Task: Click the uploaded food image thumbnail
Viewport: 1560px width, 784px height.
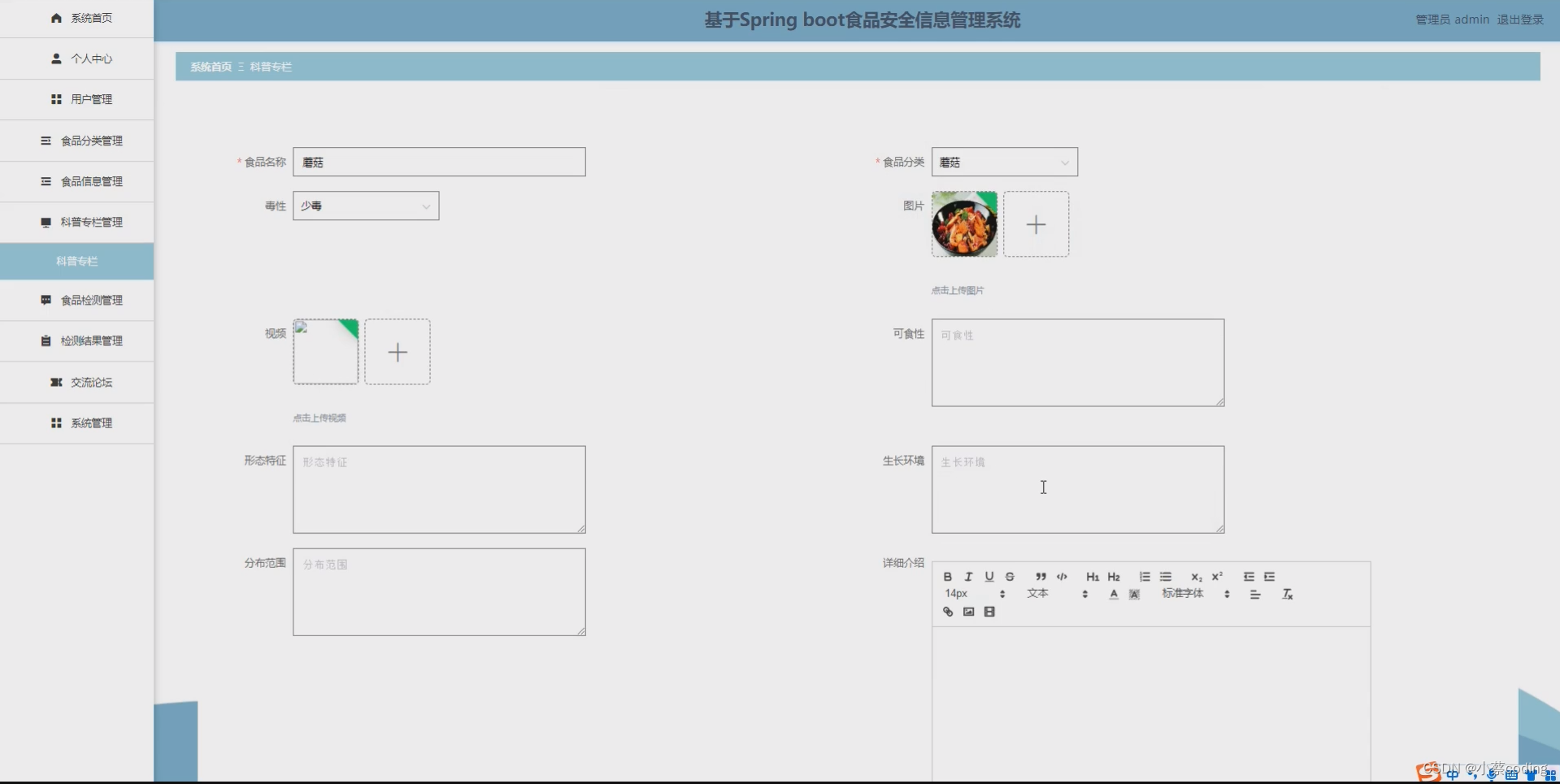Action: pyautogui.click(x=964, y=224)
